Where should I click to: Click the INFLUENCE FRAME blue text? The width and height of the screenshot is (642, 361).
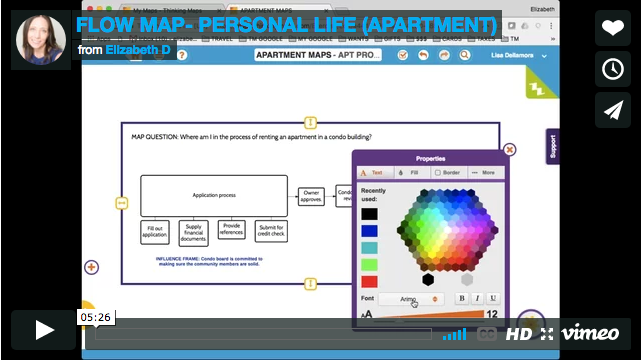pos(209,262)
